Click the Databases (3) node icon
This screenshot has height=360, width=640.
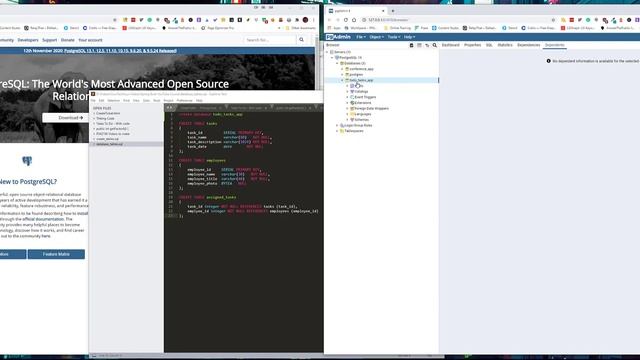342,64
